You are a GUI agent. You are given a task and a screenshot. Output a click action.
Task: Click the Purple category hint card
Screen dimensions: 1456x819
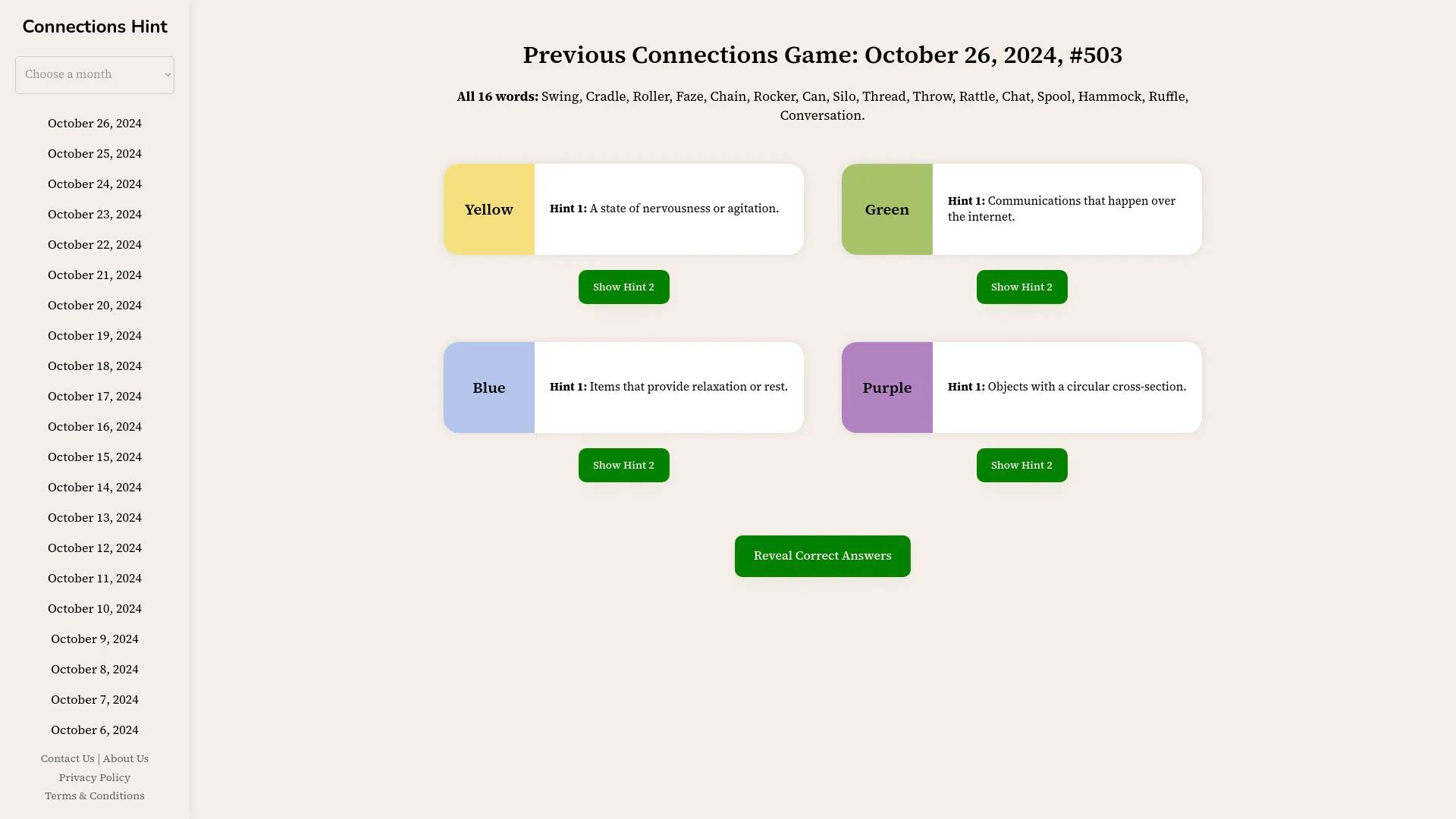pos(1021,386)
